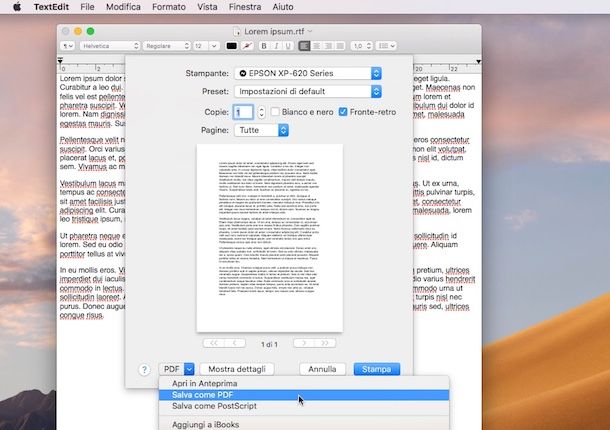Click the Stampa button

point(377,369)
